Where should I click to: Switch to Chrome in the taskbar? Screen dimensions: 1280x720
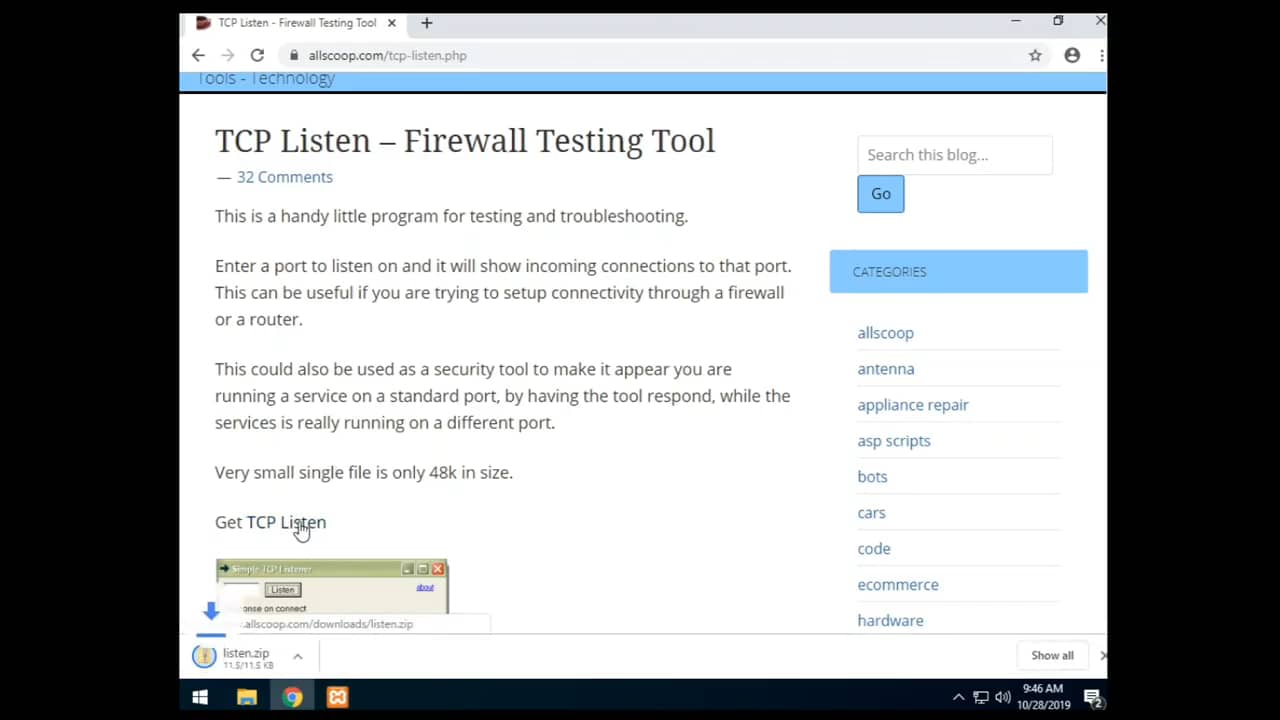(x=292, y=698)
